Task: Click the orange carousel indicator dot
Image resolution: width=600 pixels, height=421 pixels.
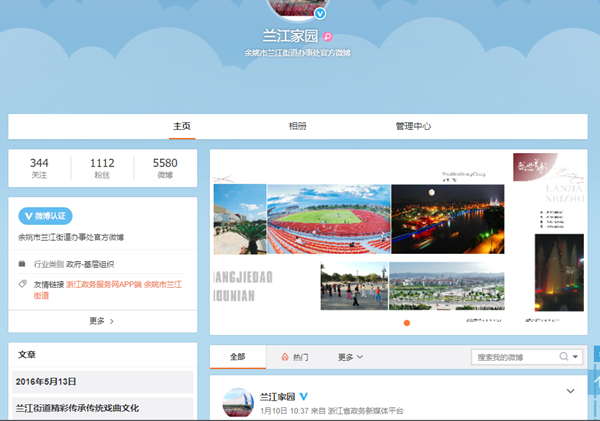Action: click(407, 323)
